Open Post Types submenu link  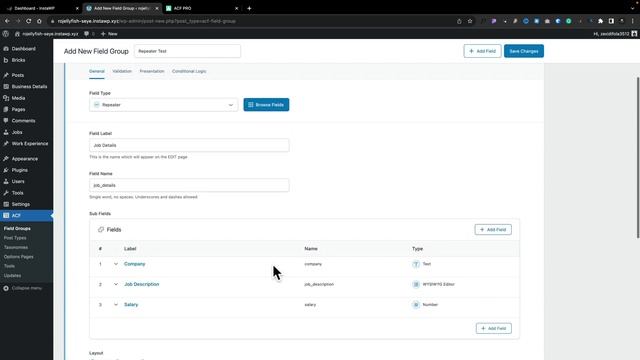coord(15,238)
